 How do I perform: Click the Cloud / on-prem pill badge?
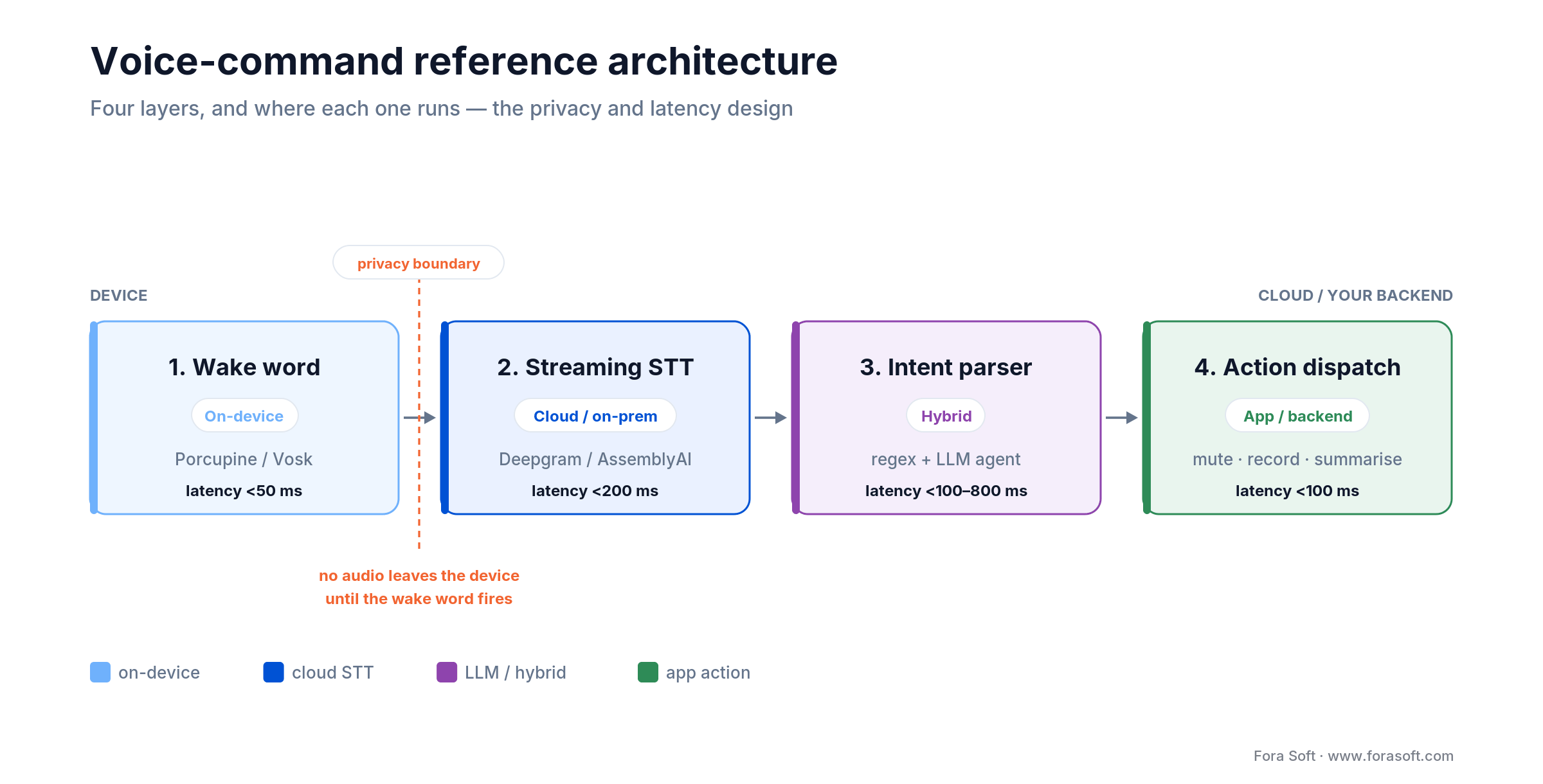(x=595, y=416)
